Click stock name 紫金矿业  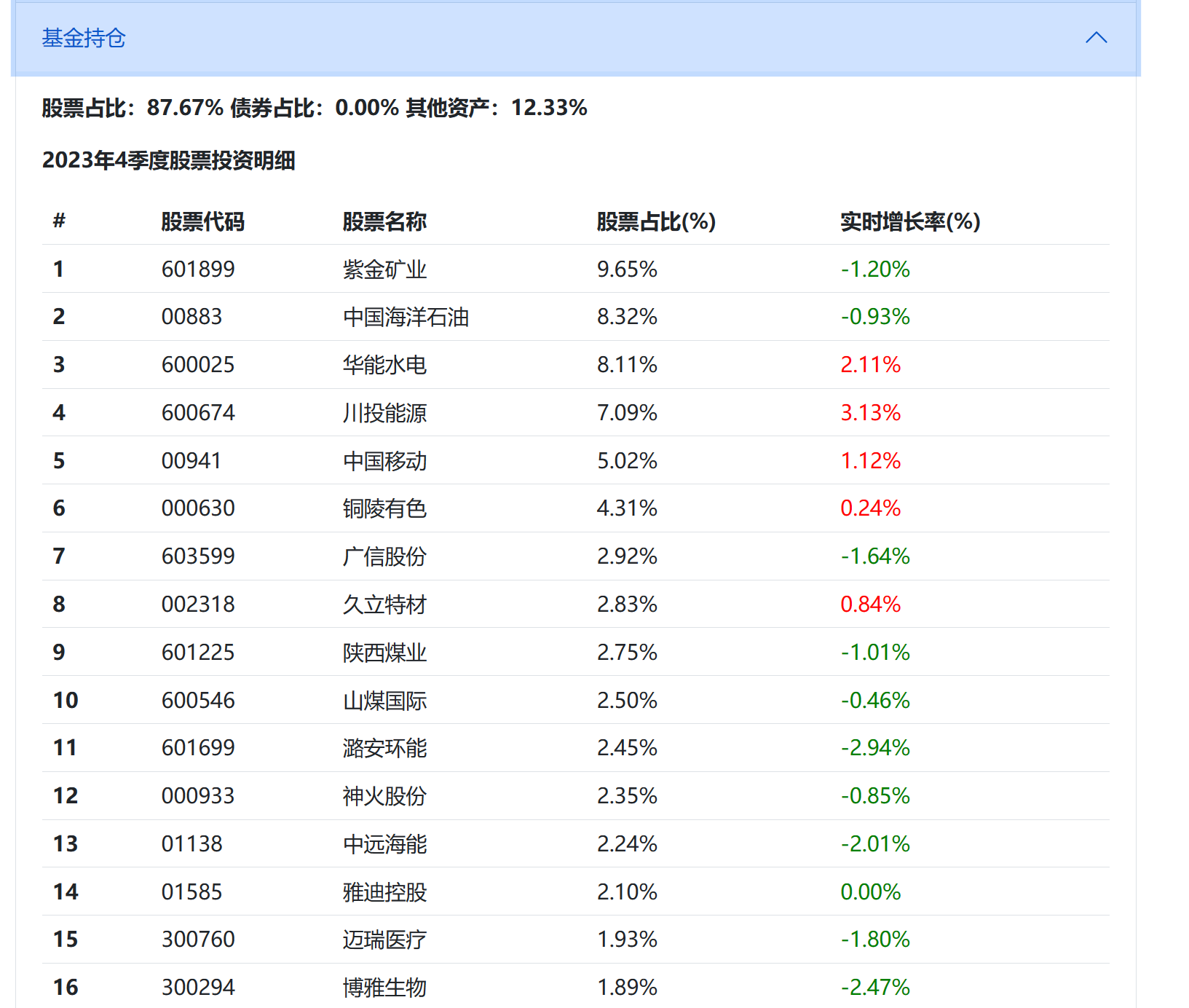coord(384,269)
